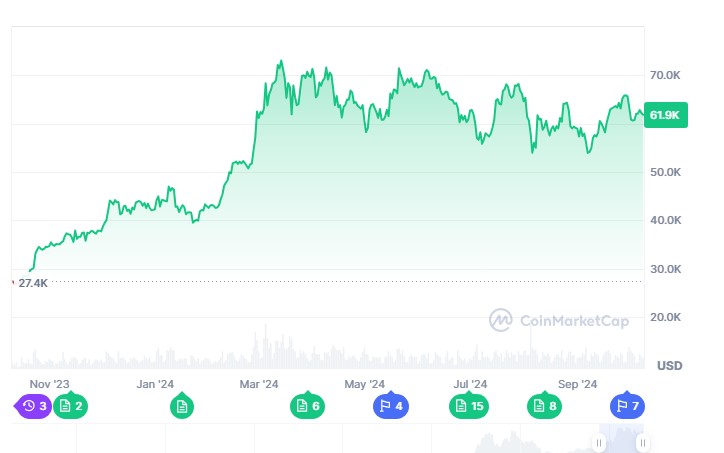Open the blue flag marker with 4

tap(391, 406)
